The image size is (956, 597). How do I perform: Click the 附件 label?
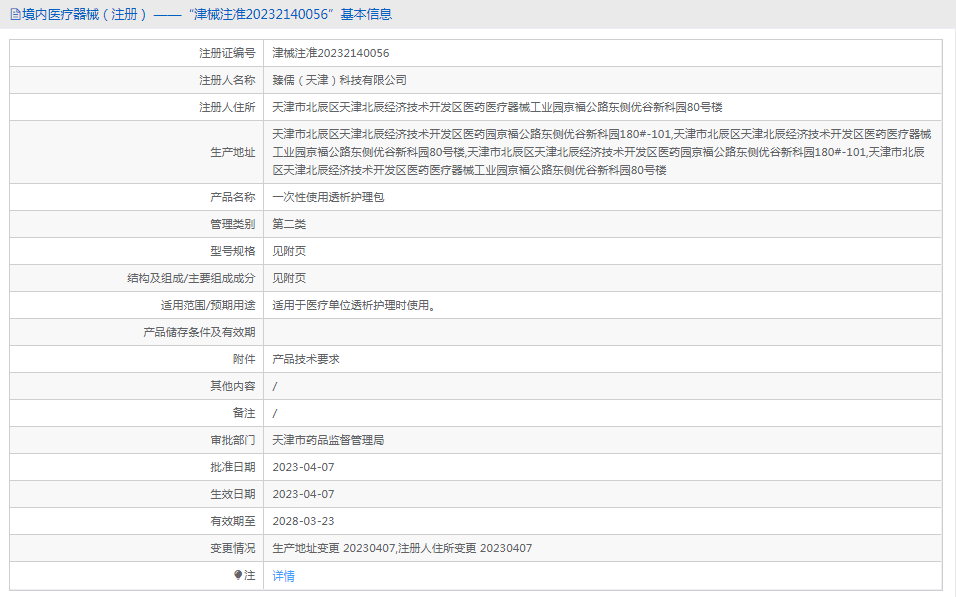244,359
